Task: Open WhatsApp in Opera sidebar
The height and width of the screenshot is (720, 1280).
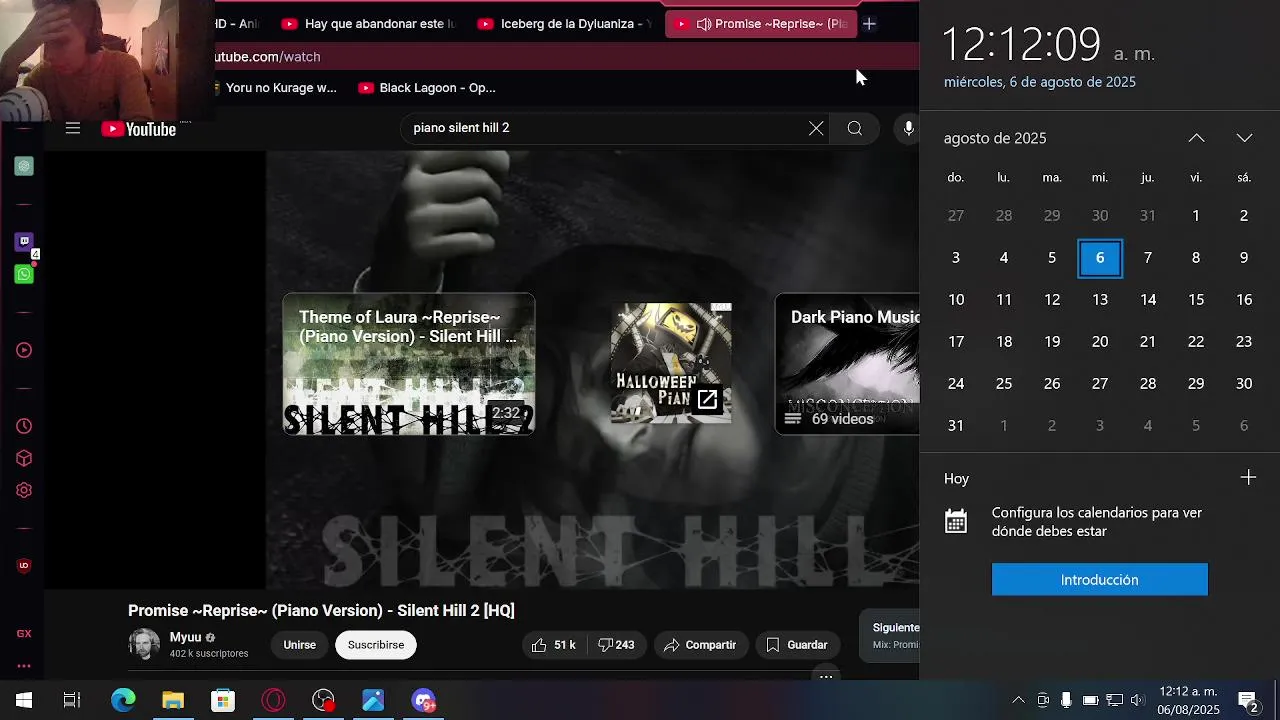Action: coord(24,274)
